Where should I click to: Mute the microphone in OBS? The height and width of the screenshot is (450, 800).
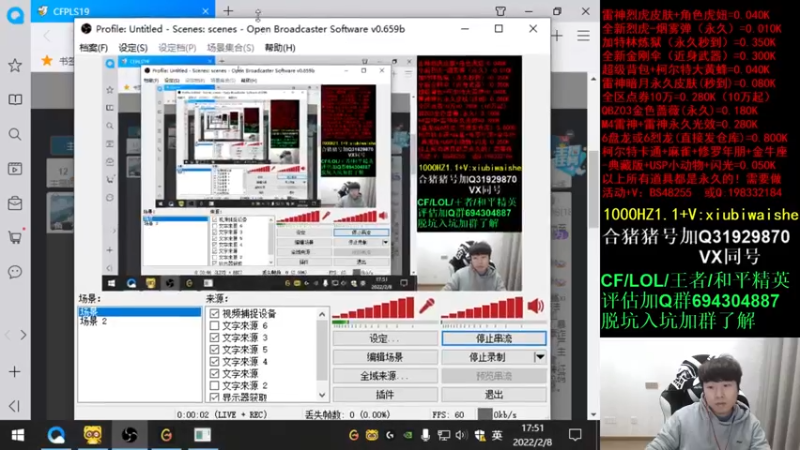pyautogui.click(x=427, y=306)
